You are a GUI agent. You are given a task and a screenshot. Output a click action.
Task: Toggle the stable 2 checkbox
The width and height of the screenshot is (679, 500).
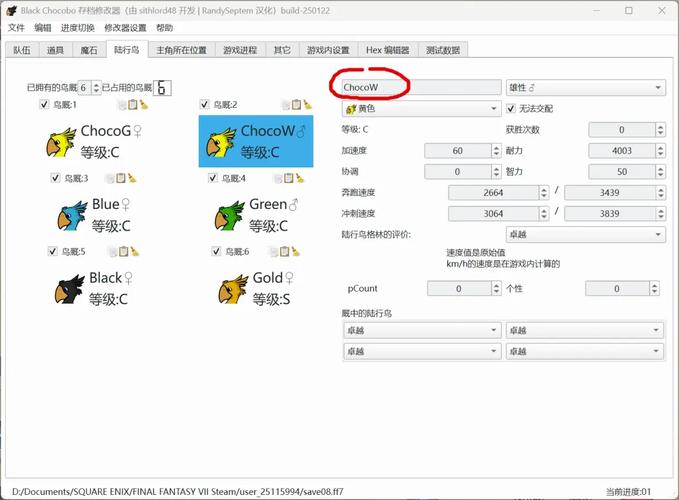click(x=204, y=104)
